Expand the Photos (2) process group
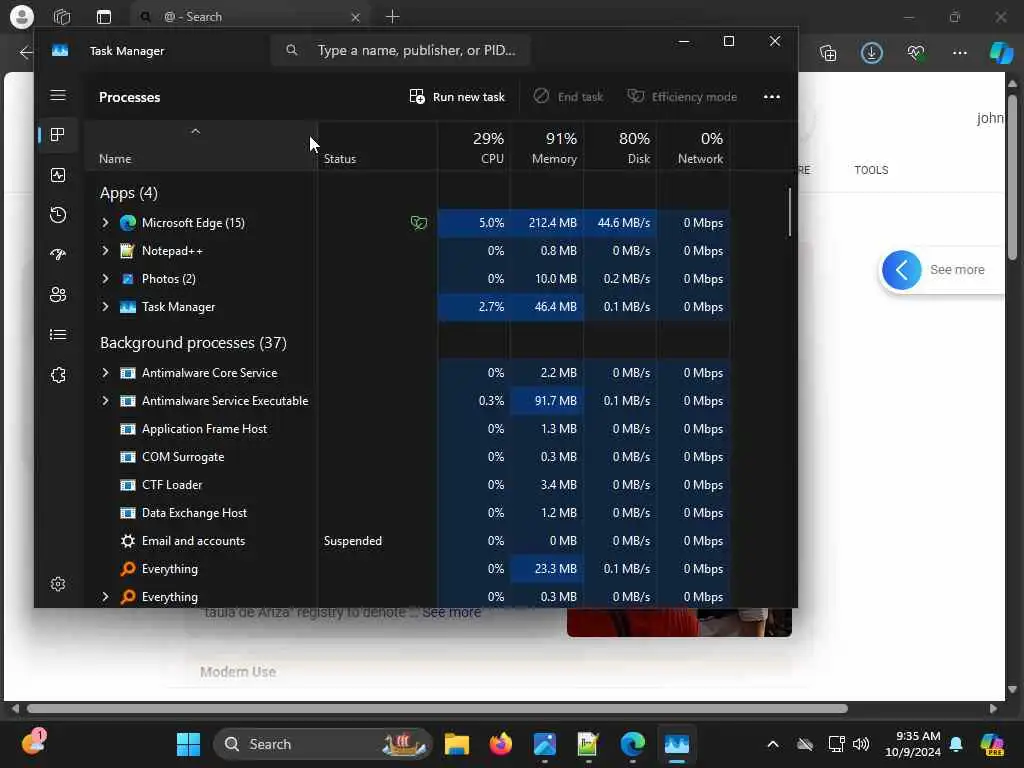1024x768 pixels. (105, 279)
